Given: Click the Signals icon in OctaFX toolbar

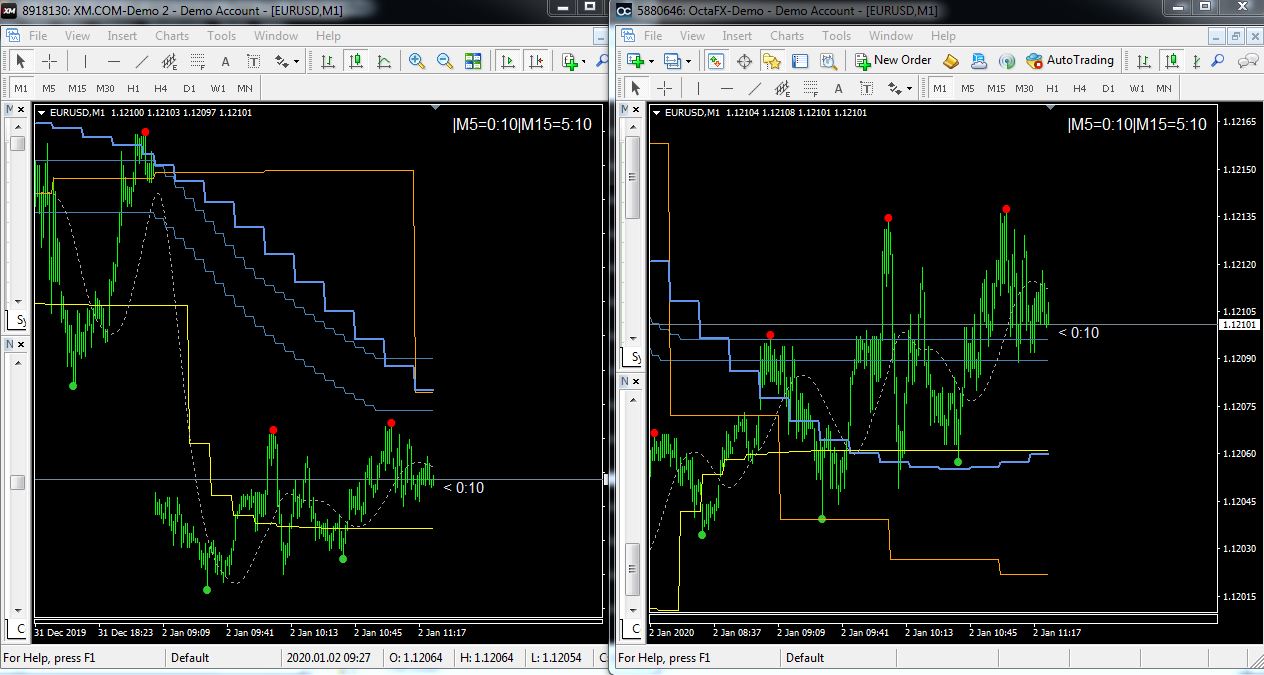Looking at the screenshot, I should pos(1007,61).
